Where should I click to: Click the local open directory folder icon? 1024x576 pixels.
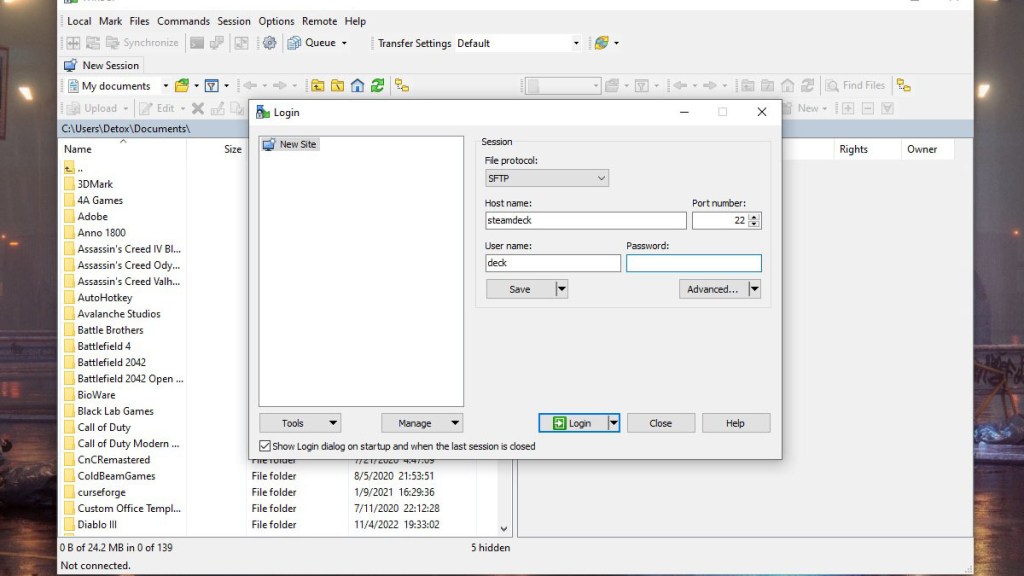pyautogui.click(x=181, y=86)
